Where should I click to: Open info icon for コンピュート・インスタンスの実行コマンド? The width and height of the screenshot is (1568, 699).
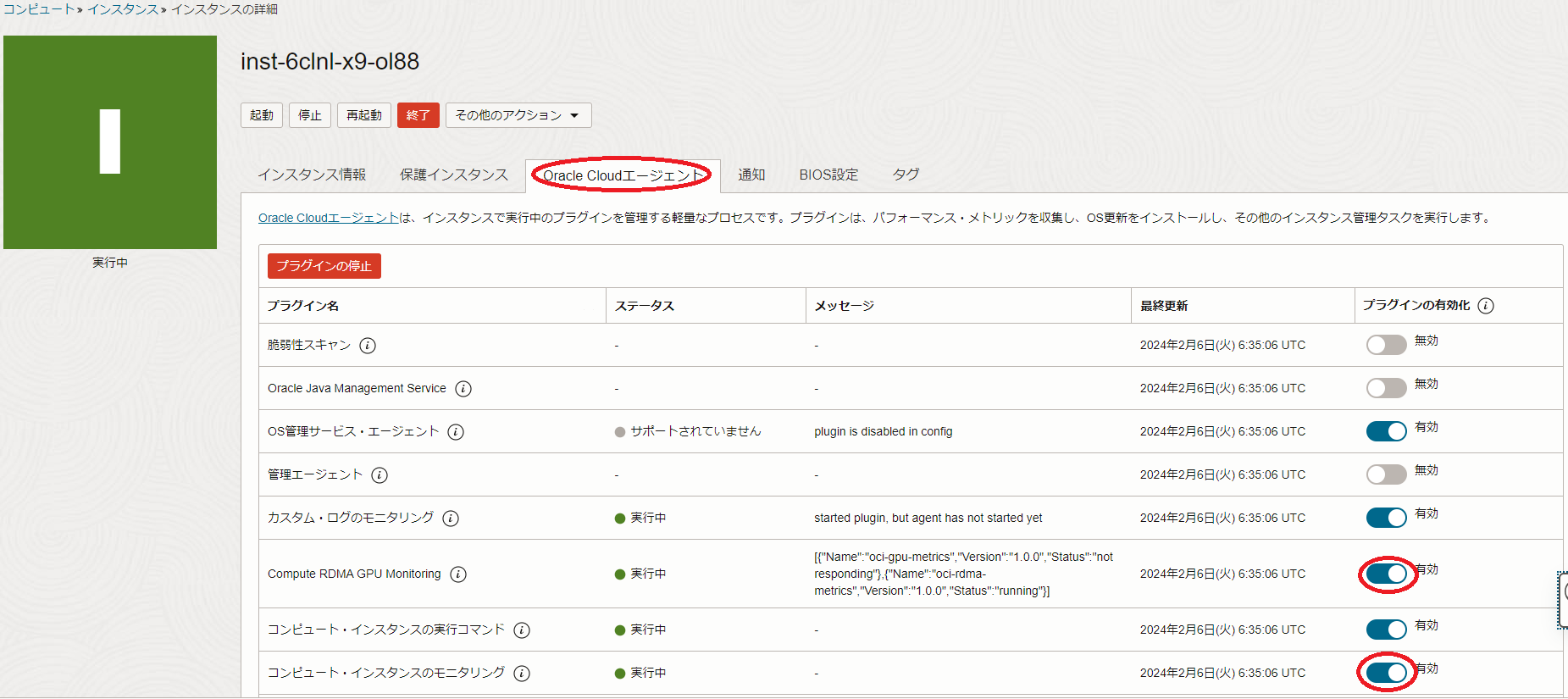[522, 630]
